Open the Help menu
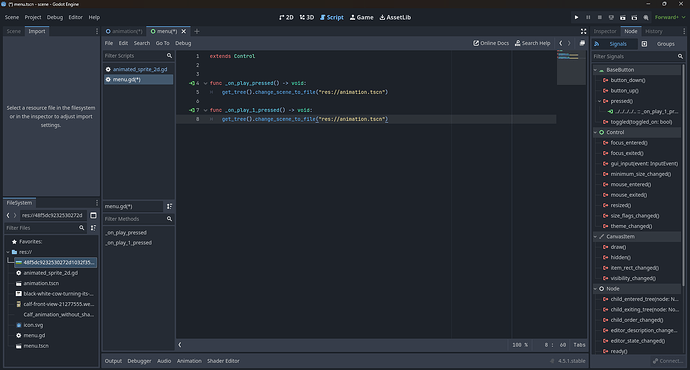This screenshot has height=370, width=690. [x=94, y=17]
